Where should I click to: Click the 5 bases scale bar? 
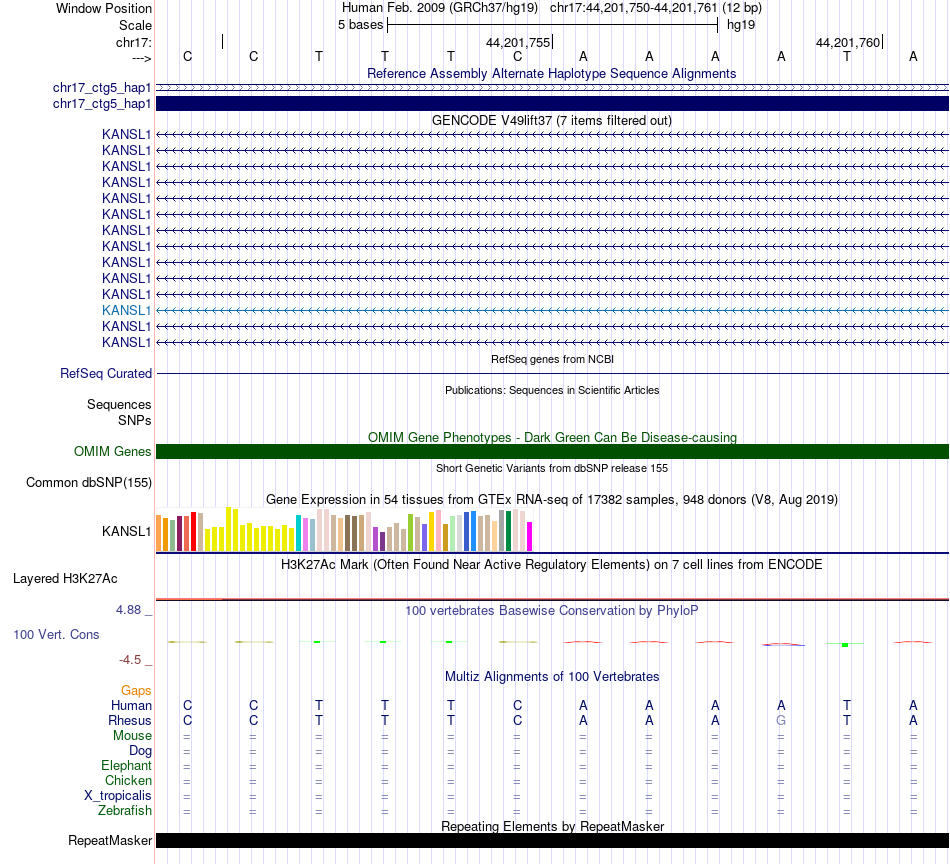click(553, 25)
